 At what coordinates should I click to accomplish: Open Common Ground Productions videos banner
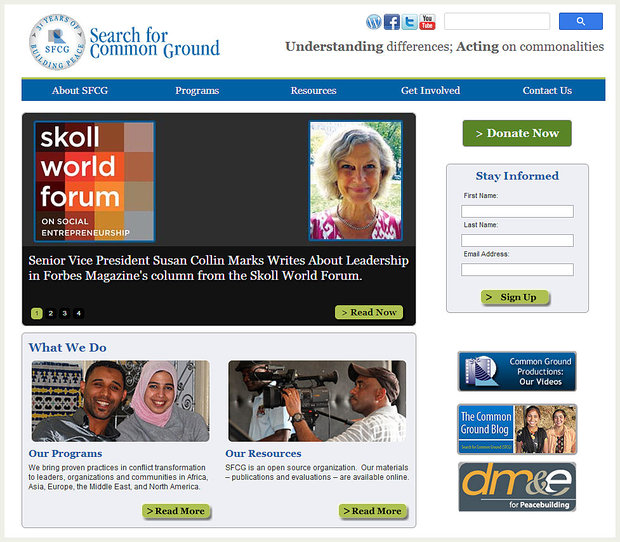517,371
